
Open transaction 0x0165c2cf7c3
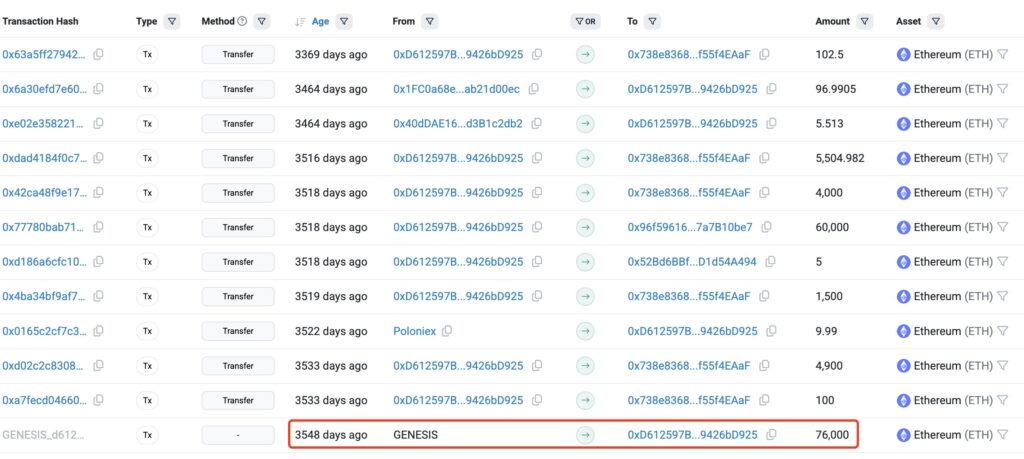coord(44,331)
